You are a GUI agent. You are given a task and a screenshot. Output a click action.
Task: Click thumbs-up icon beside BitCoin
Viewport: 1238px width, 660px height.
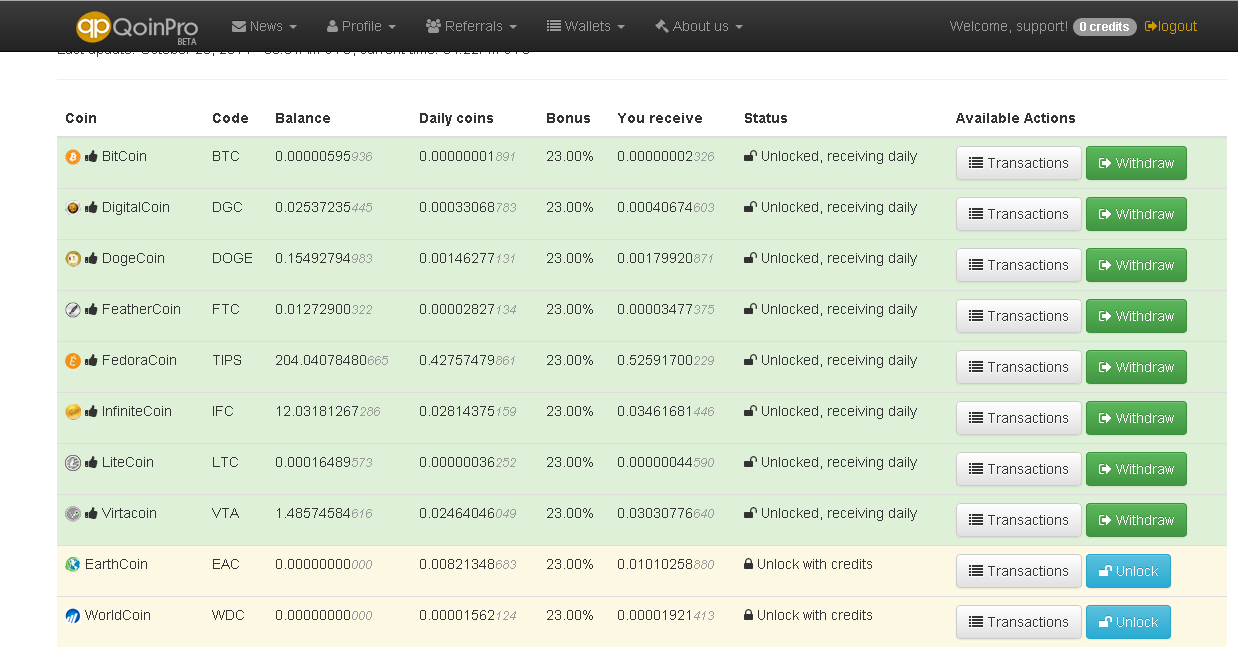[x=91, y=156]
